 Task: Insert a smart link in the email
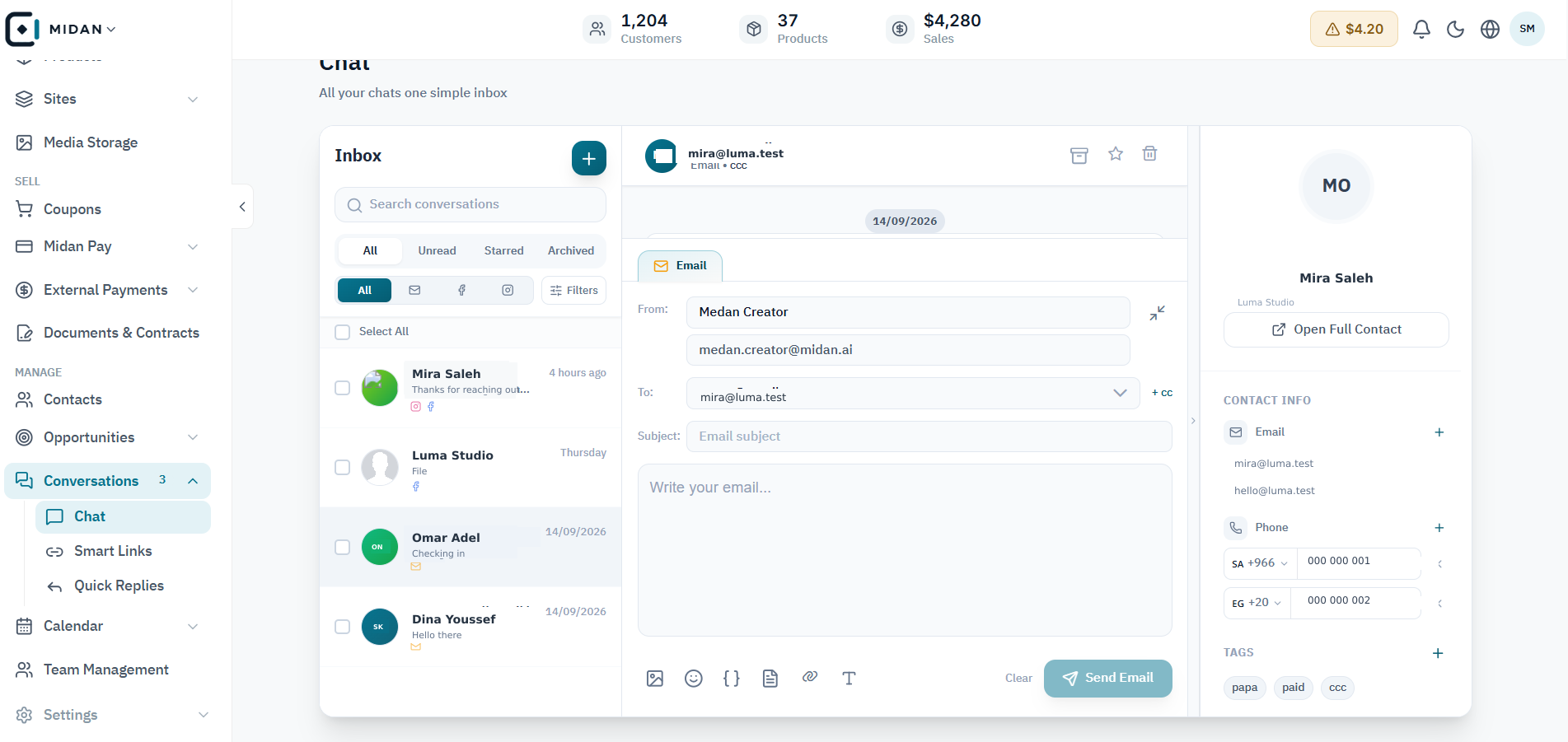click(810, 677)
